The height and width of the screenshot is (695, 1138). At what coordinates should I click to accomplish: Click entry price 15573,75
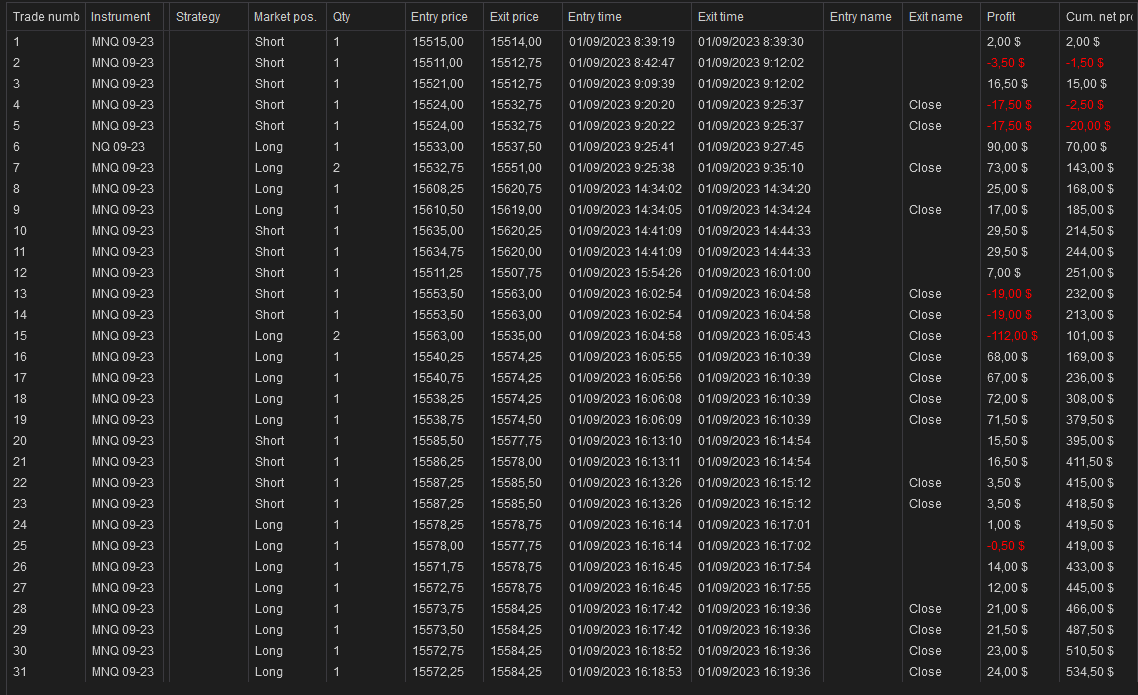[438, 609]
